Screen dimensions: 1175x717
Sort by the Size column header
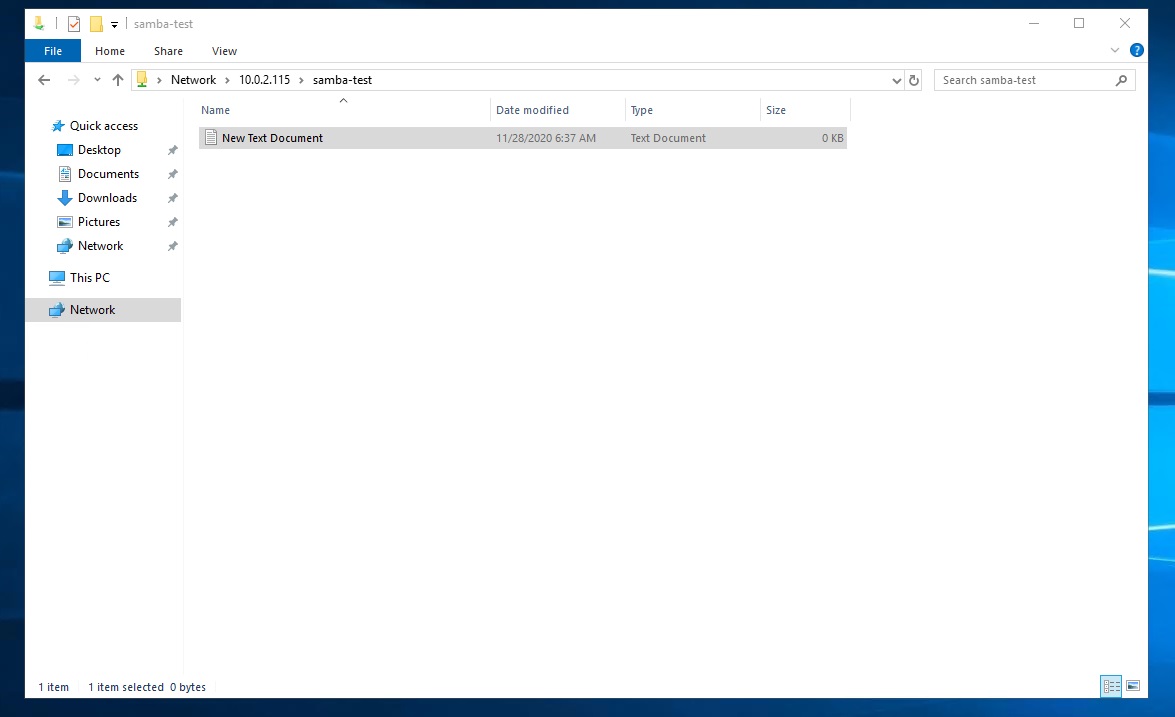click(x=805, y=110)
